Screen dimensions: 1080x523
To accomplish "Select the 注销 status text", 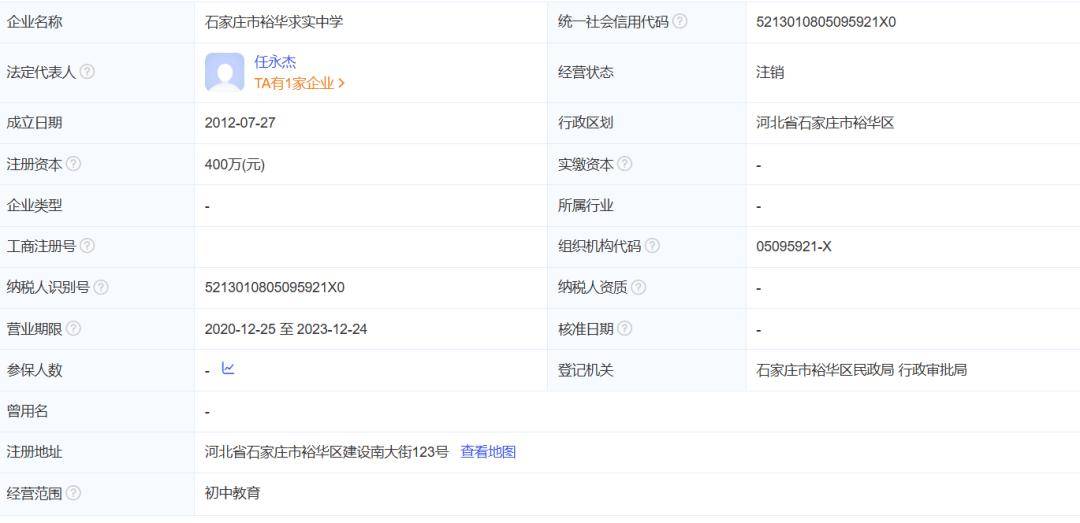I will tap(770, 72).
